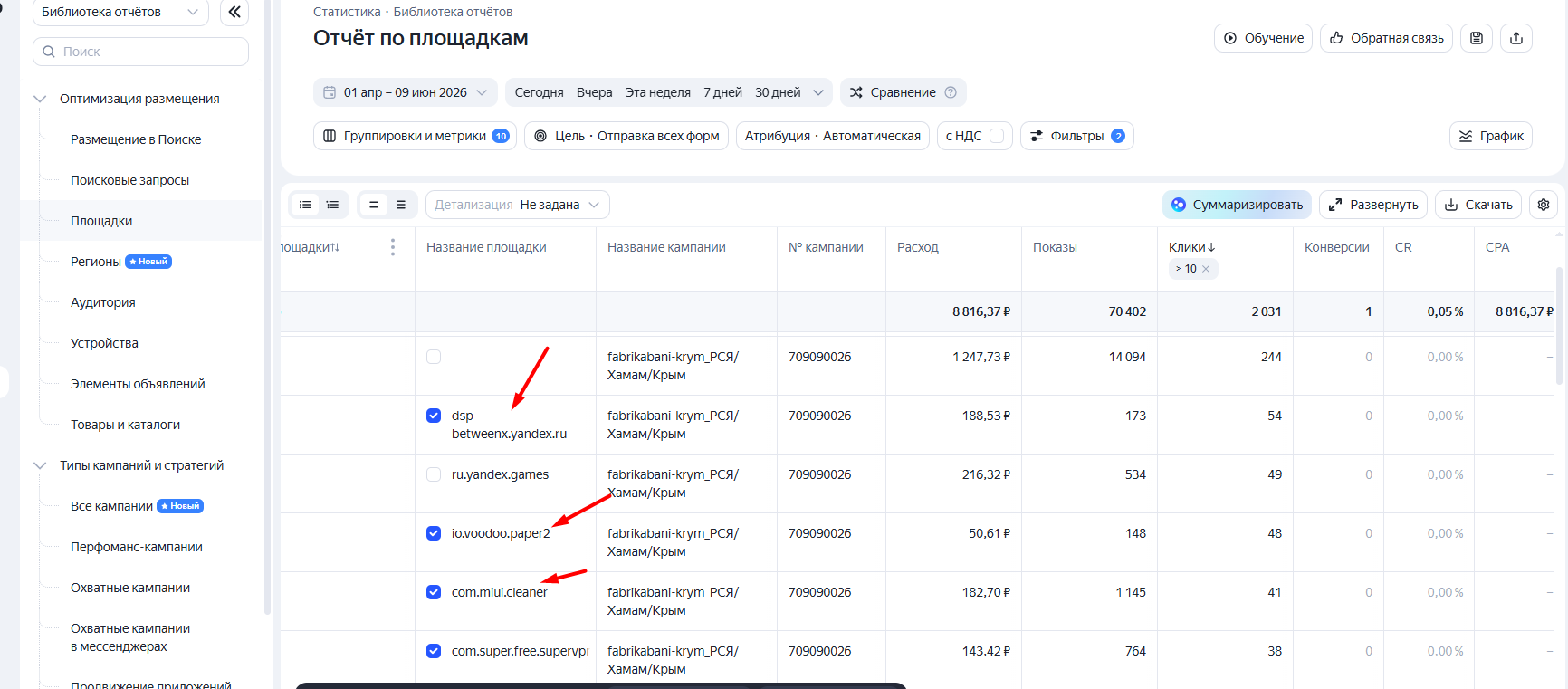
Task: Uncheck io.voodoo.paper2 checkbox
Action: coord(434,533)
